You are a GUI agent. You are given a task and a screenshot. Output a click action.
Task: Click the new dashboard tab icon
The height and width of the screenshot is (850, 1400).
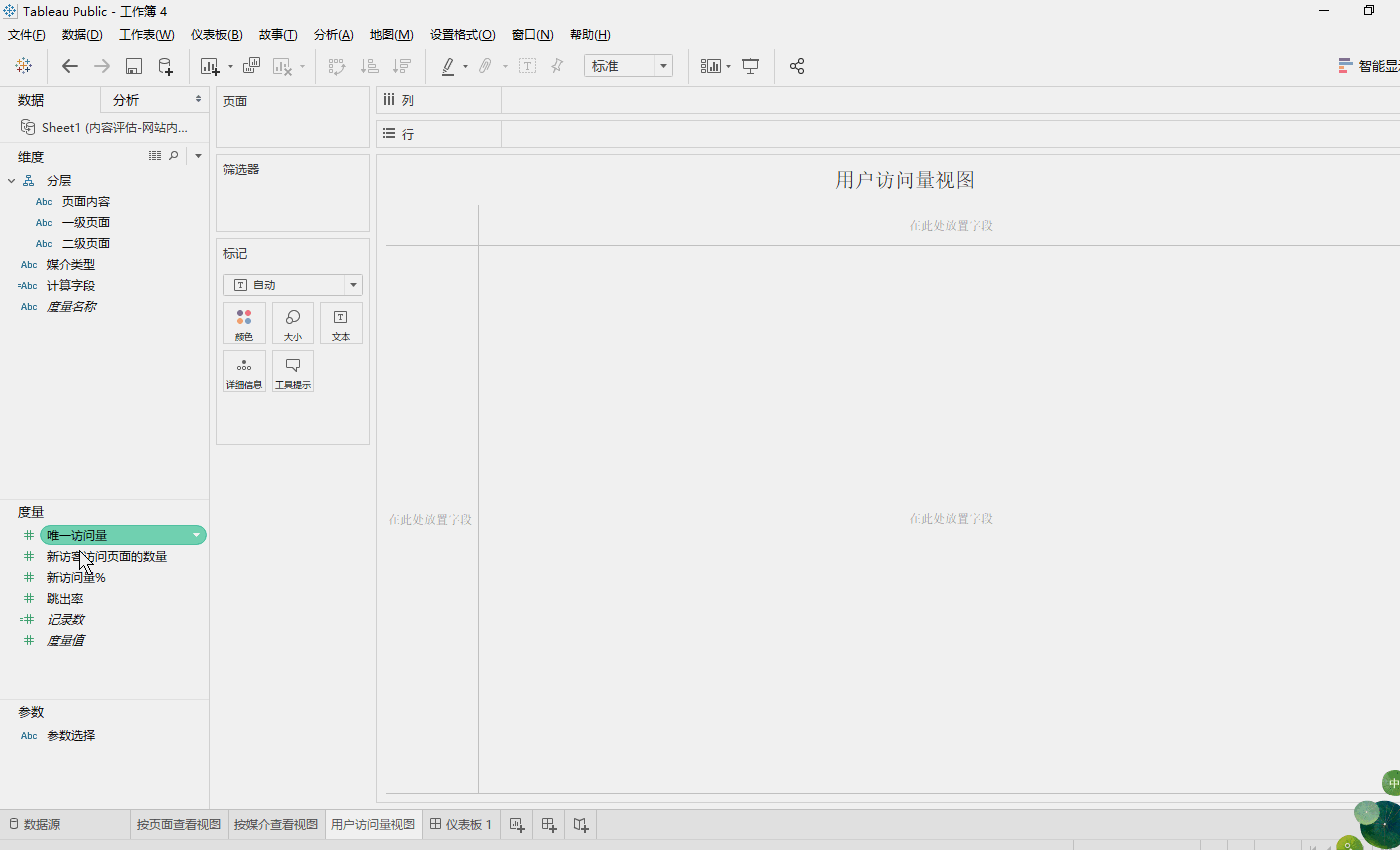(x=549, y=825)
